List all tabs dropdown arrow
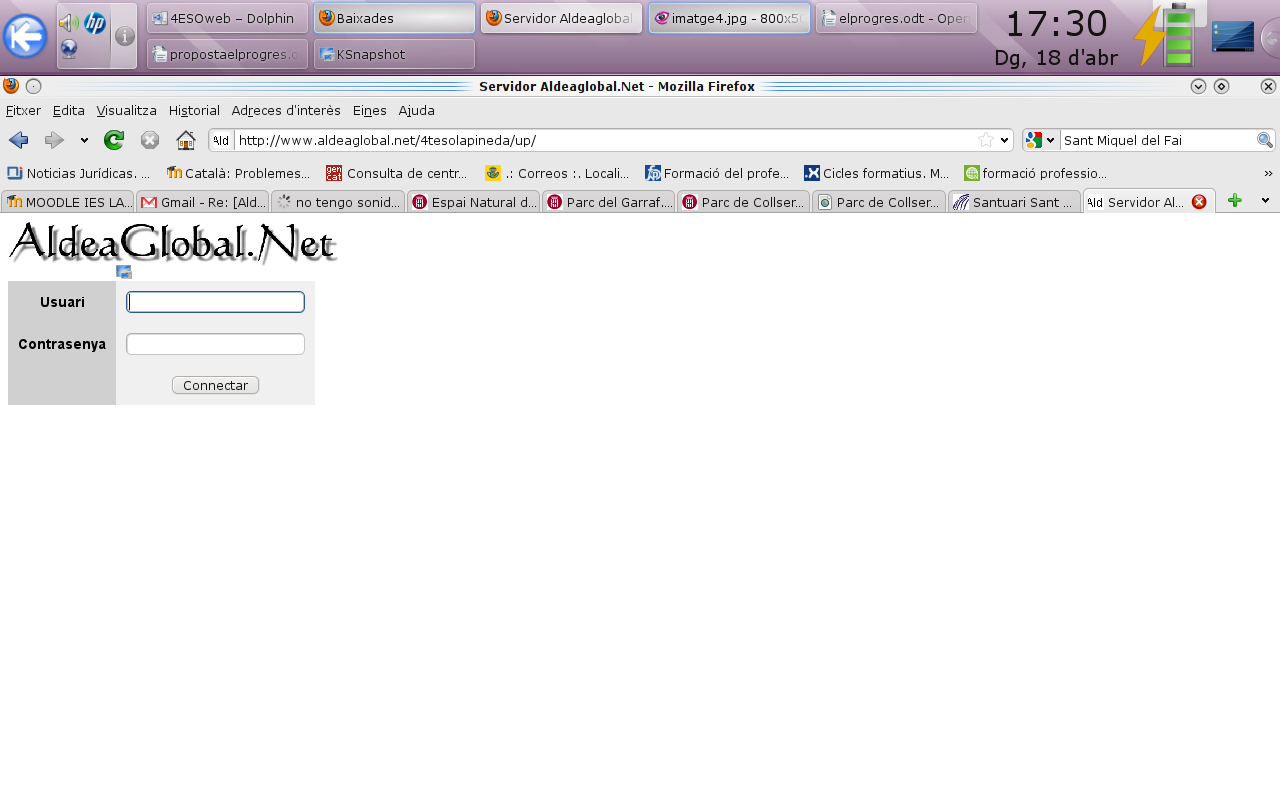1280x800 pixels. coord(1265,201)
